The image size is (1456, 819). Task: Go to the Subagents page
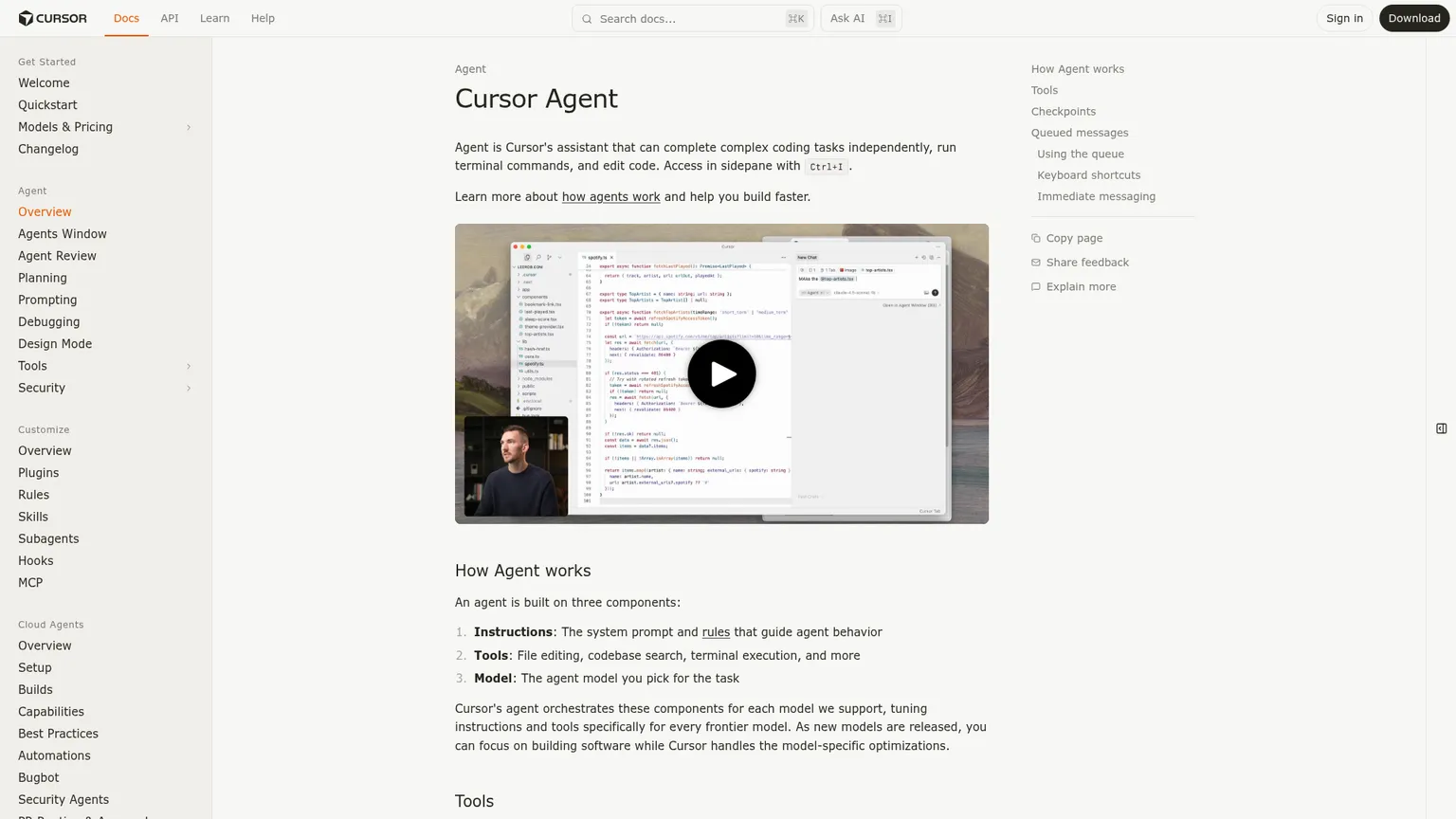pyautogui.click(x=48, y=539)
